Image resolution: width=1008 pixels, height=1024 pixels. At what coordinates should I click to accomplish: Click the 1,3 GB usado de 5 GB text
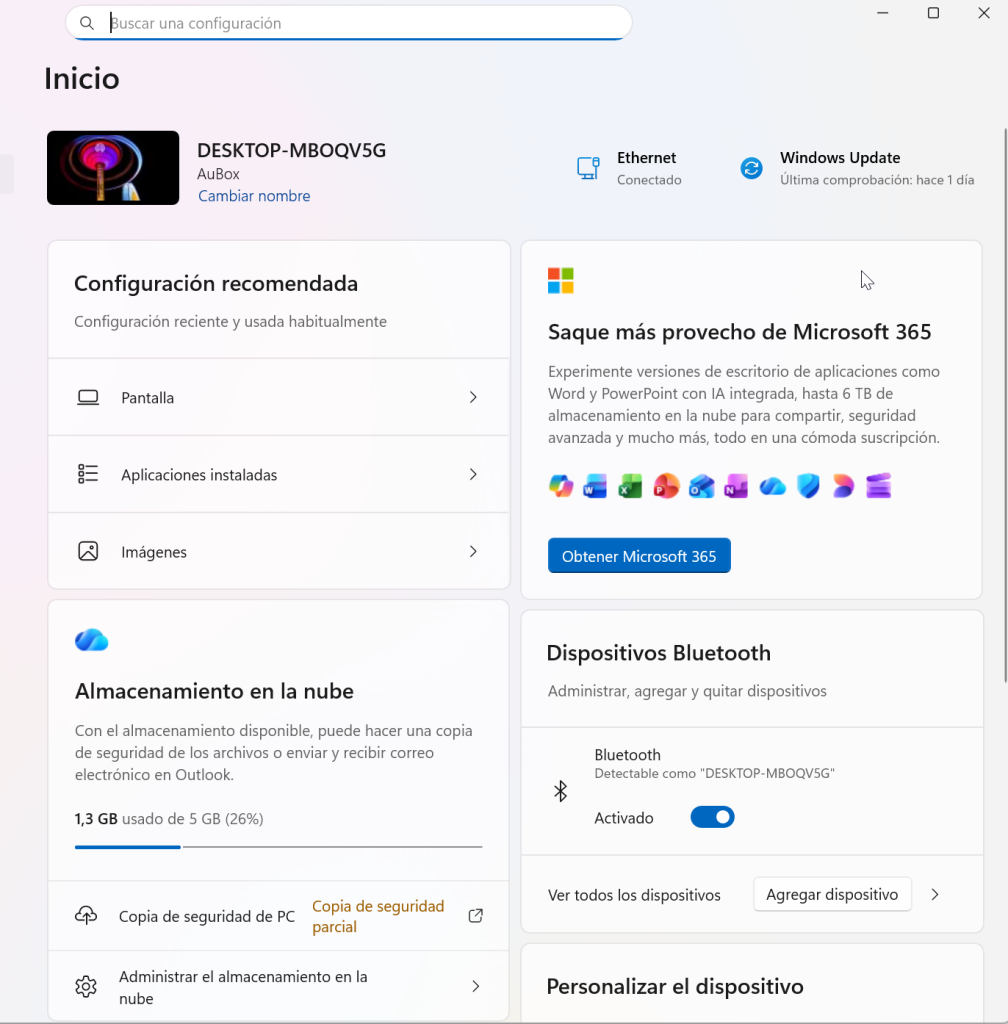coord(169,819)
